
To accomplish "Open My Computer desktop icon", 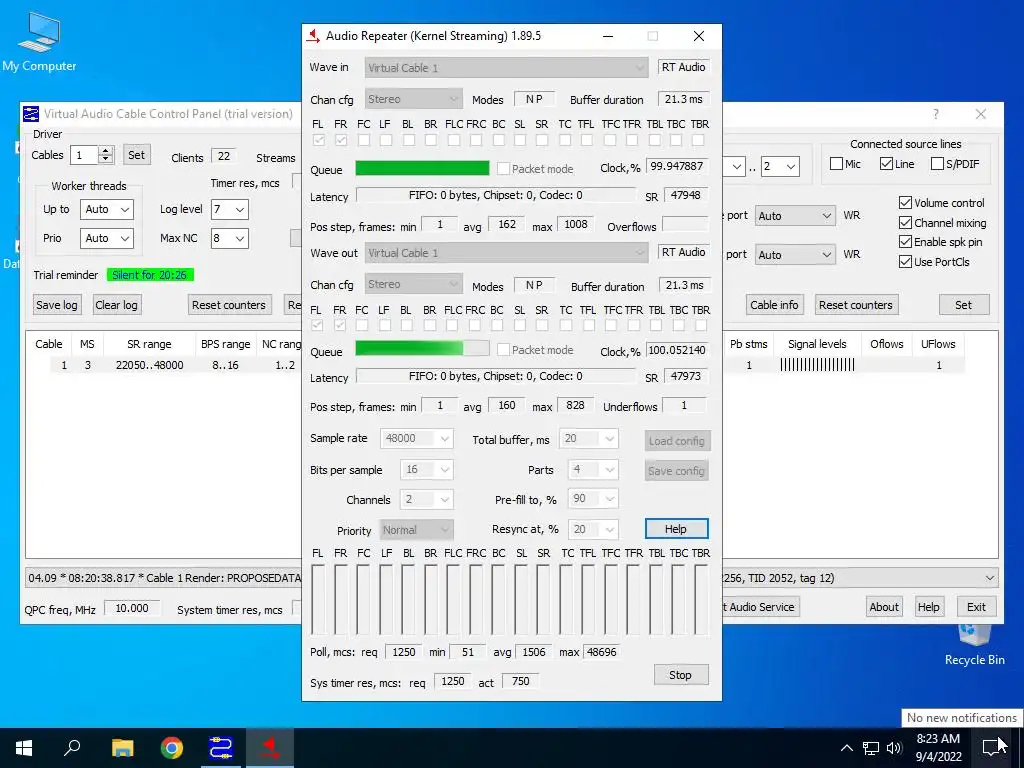I will 39,42.
